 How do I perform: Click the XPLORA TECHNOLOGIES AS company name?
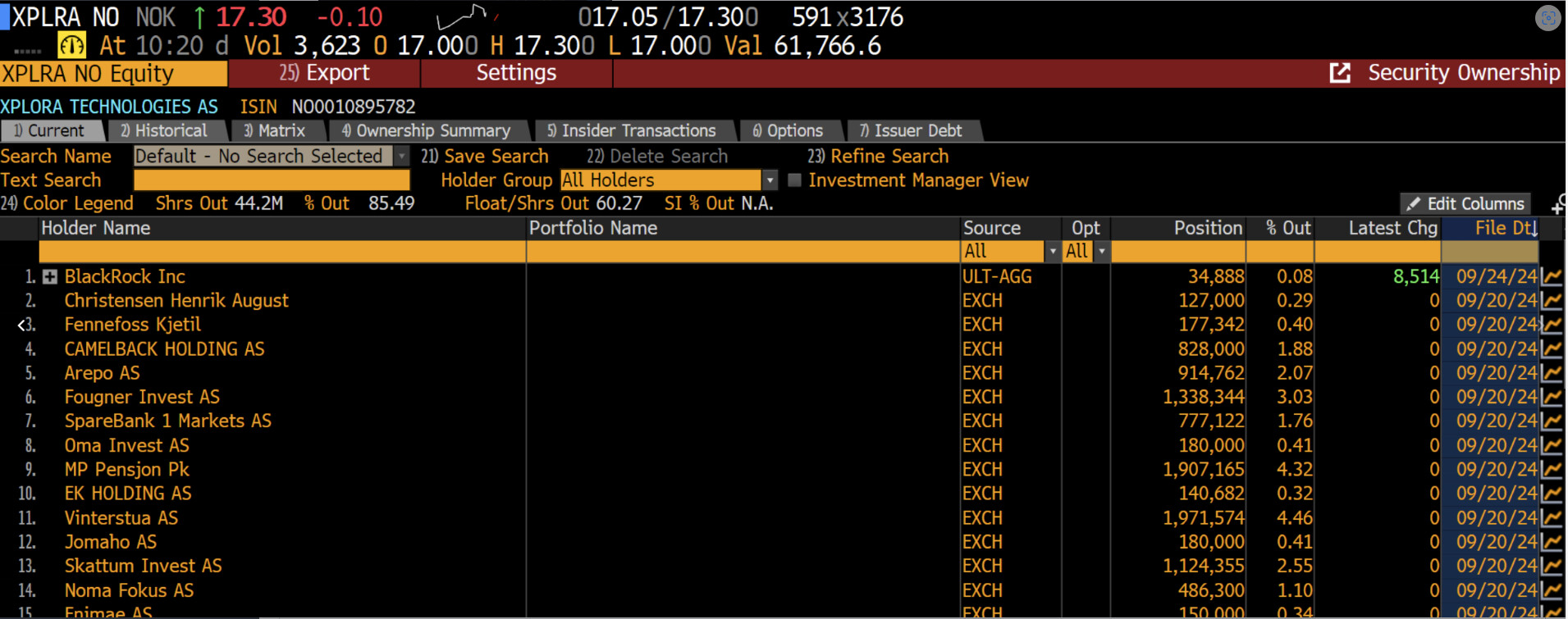(x=109, y=107)
